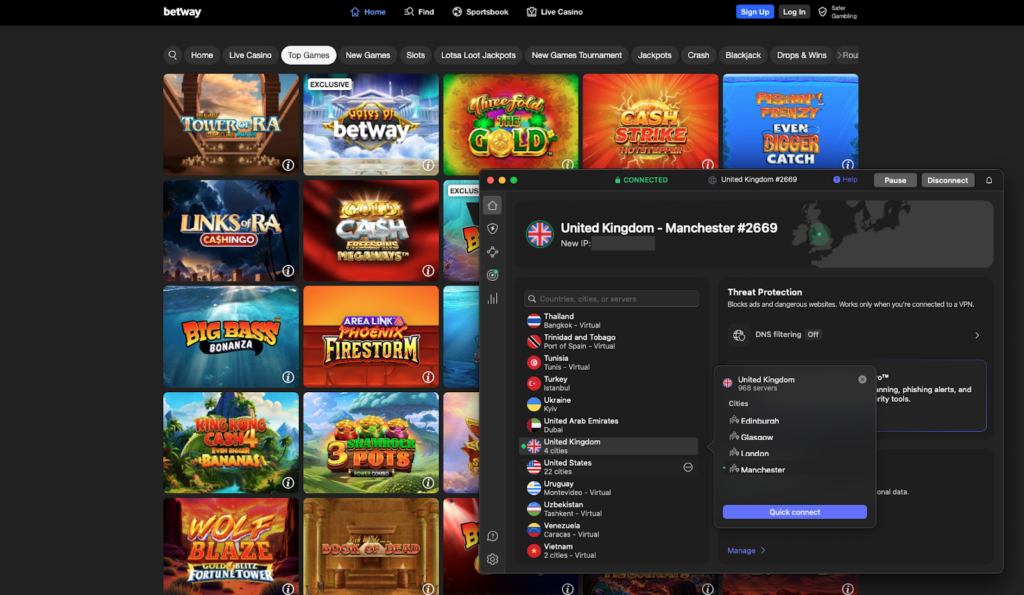1024x595 pixels.
Task: Click the Quick connect button
Action: [794, 512]
